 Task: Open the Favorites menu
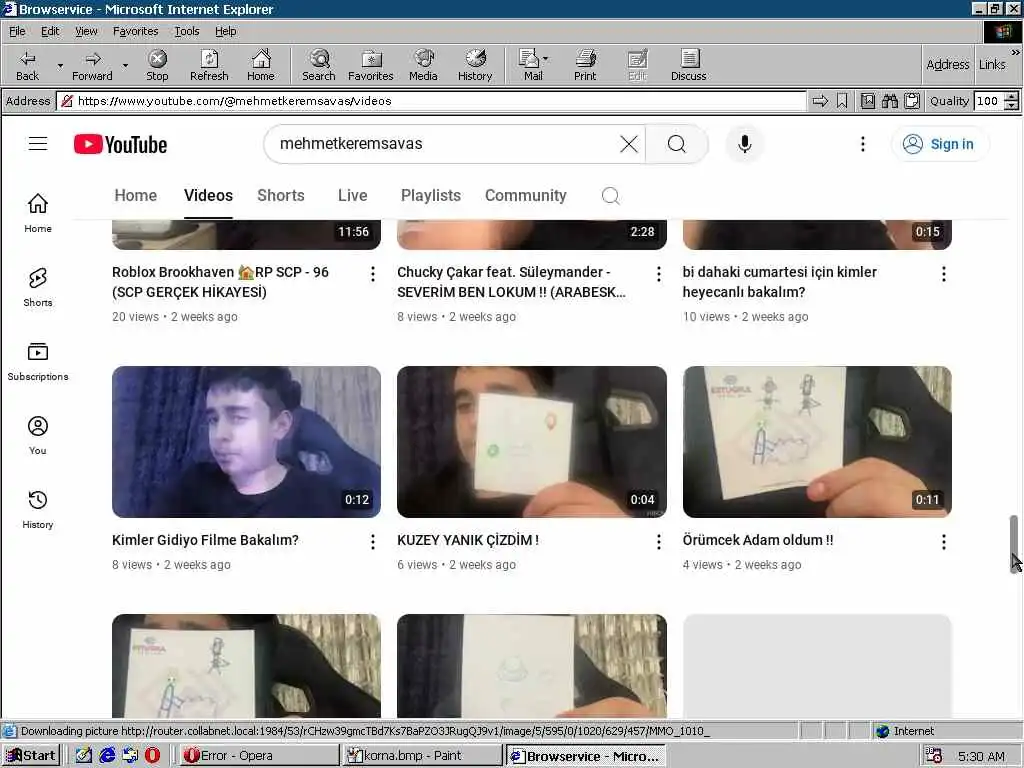coord(135,31)
